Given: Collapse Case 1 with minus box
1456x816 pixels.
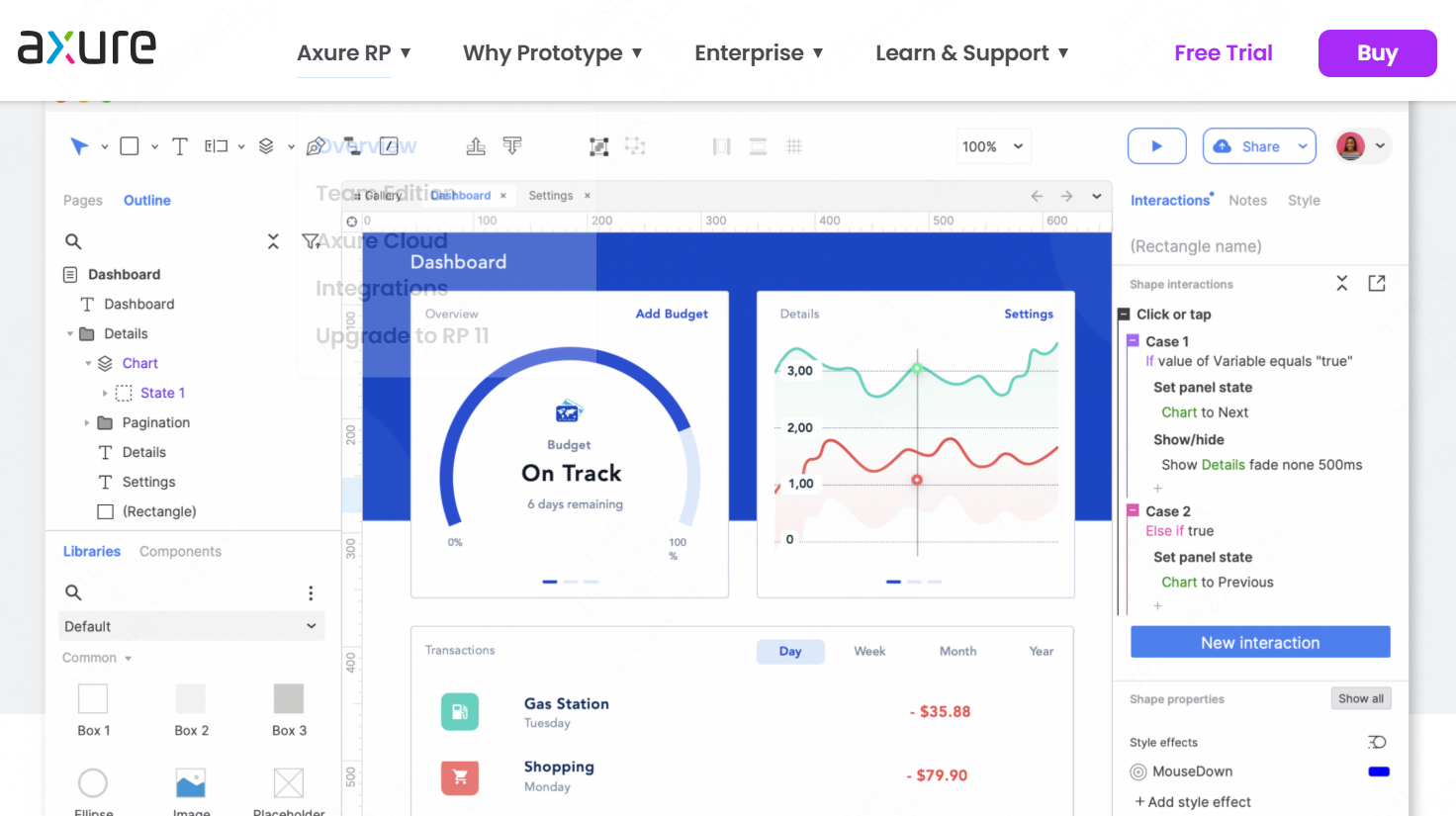Looking at the screenshot, I should click(x=1134, y=341).
